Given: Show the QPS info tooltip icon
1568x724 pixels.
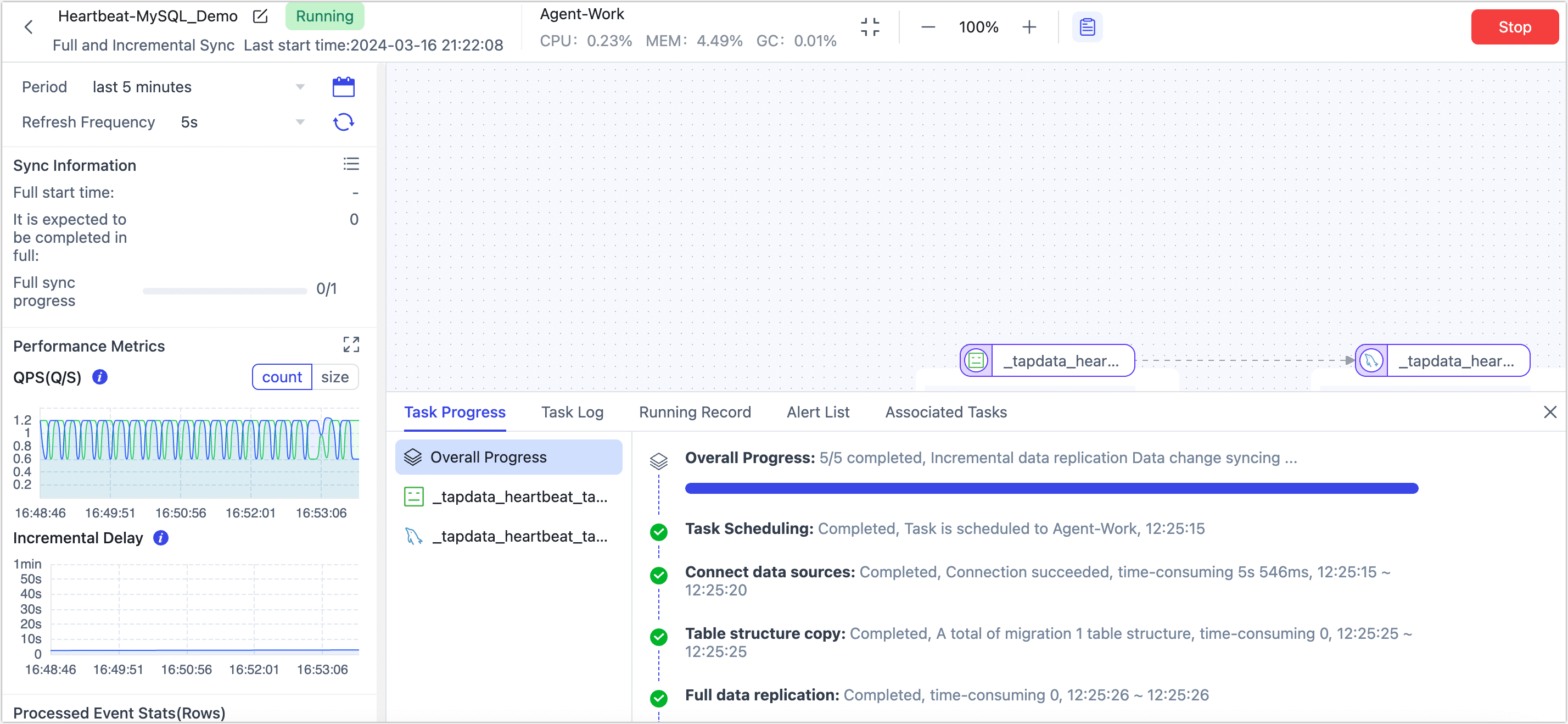Looking at the screenshot, I should [x=100, y=377].
